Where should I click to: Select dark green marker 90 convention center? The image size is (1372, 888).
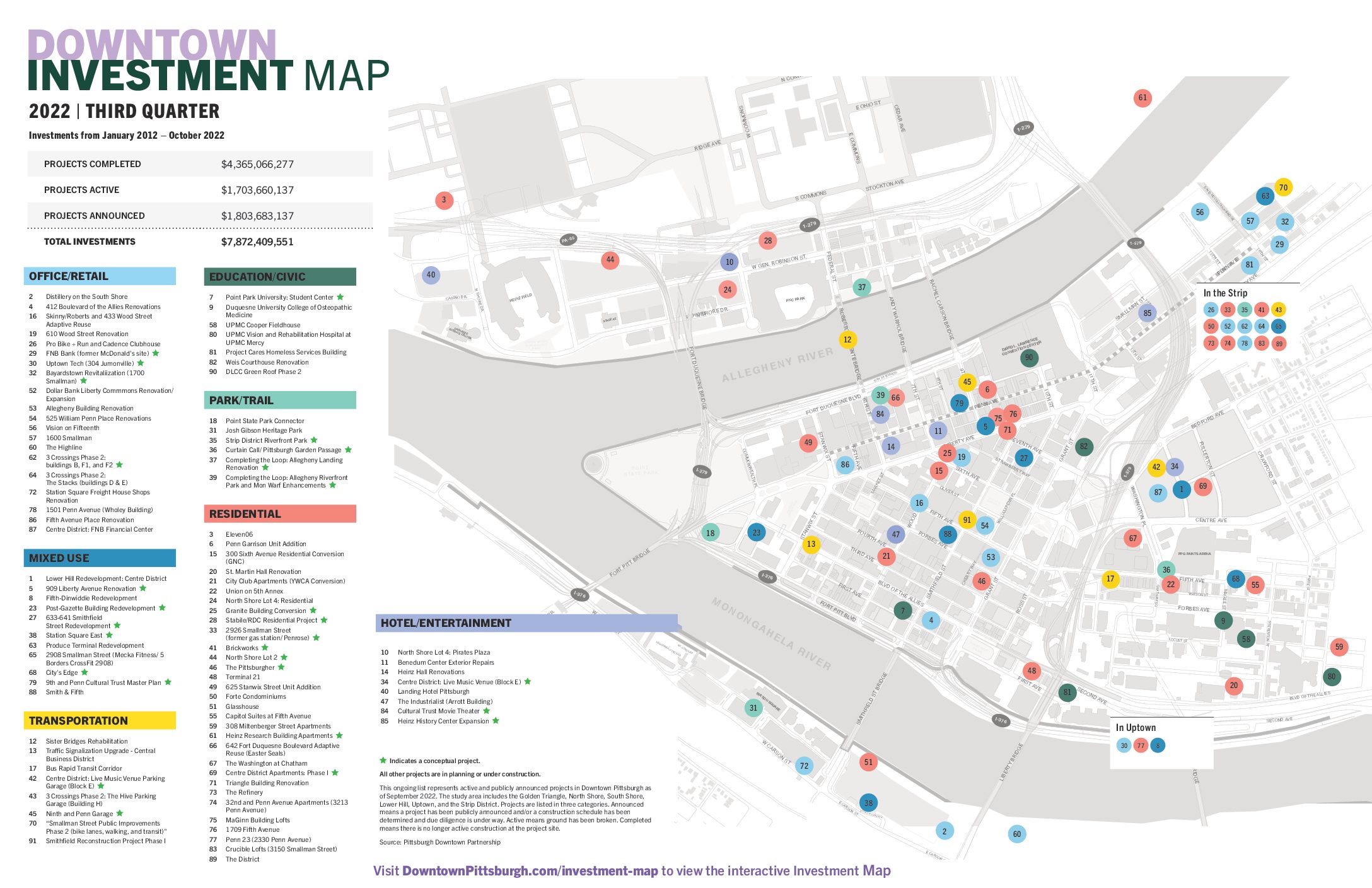[x=1029, y=357]
